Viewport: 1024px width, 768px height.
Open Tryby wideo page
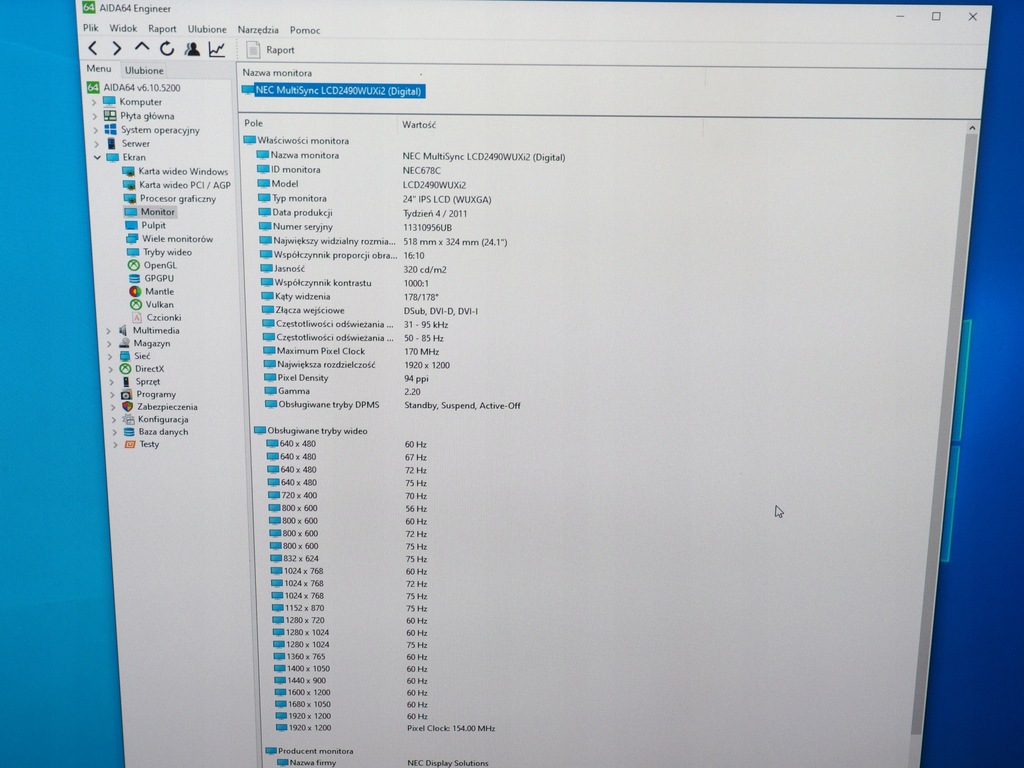point(159,252)
